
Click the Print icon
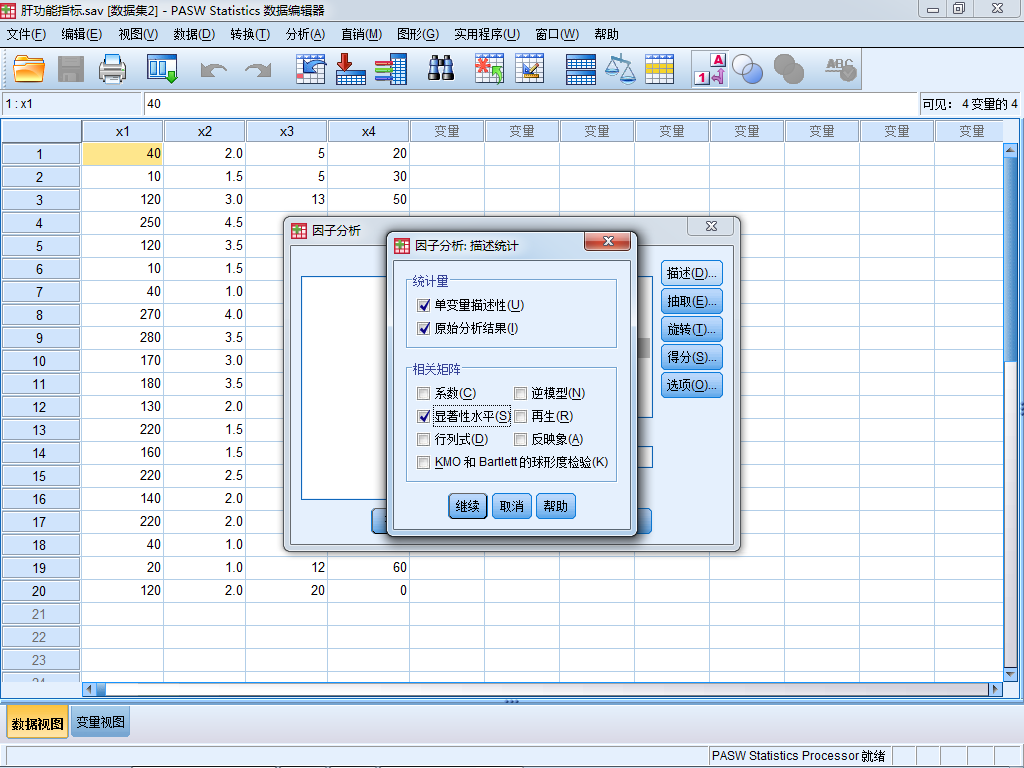coord(112,69)
